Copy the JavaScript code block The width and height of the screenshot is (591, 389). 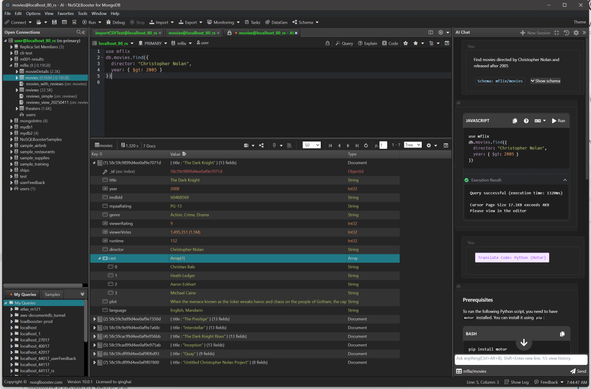coord(514,121)
